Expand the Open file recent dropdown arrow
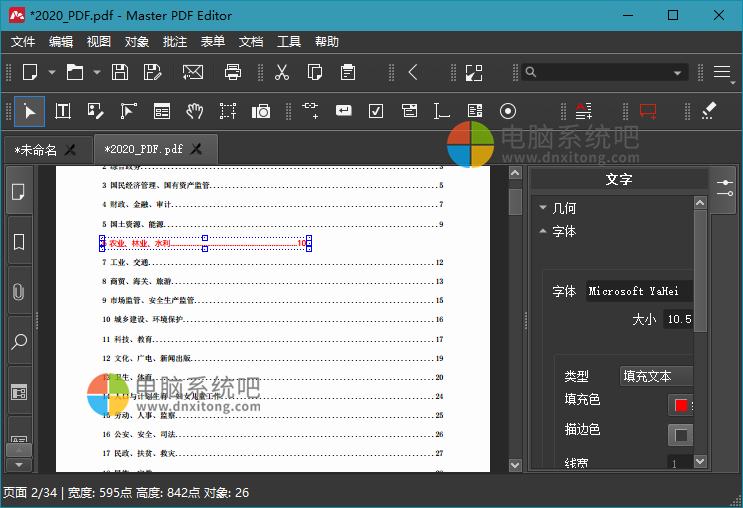 (97, 73)
